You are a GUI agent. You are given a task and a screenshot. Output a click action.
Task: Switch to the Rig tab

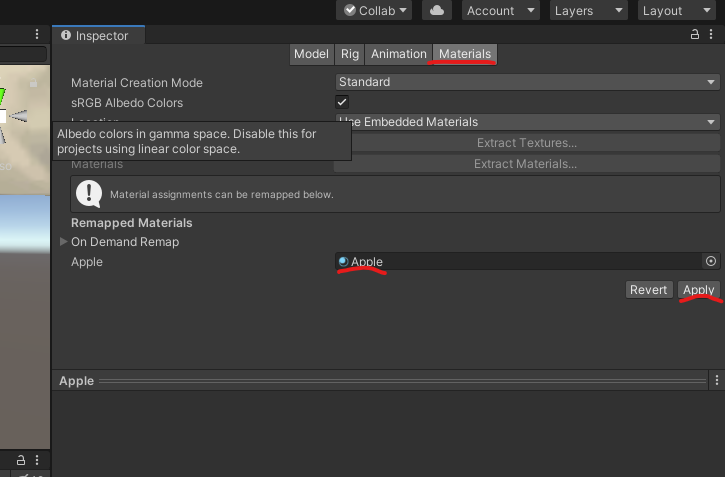pyautogui.click(x=350, y=54)
